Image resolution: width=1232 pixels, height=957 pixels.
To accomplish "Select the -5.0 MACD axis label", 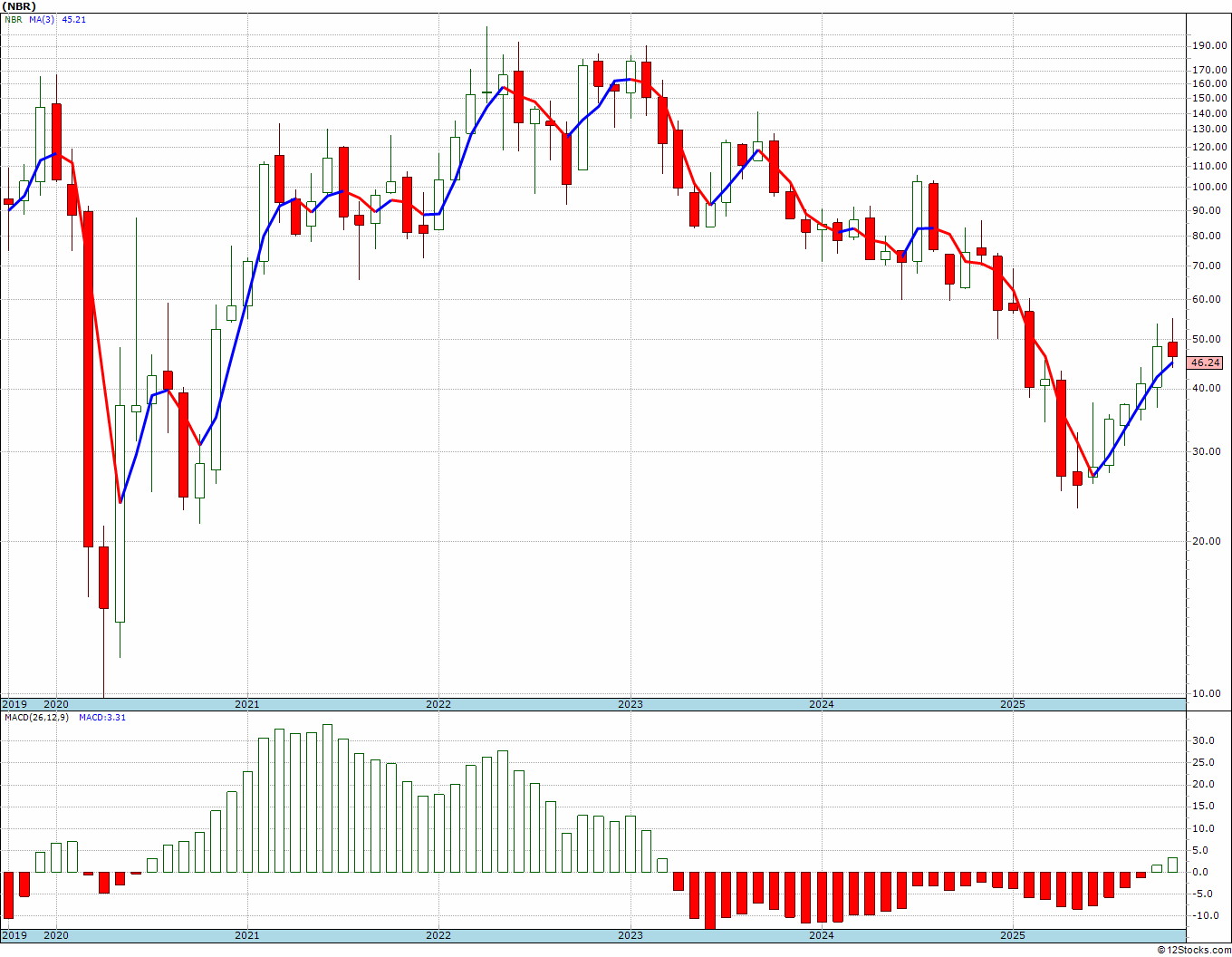I will tap(1203, 894).
